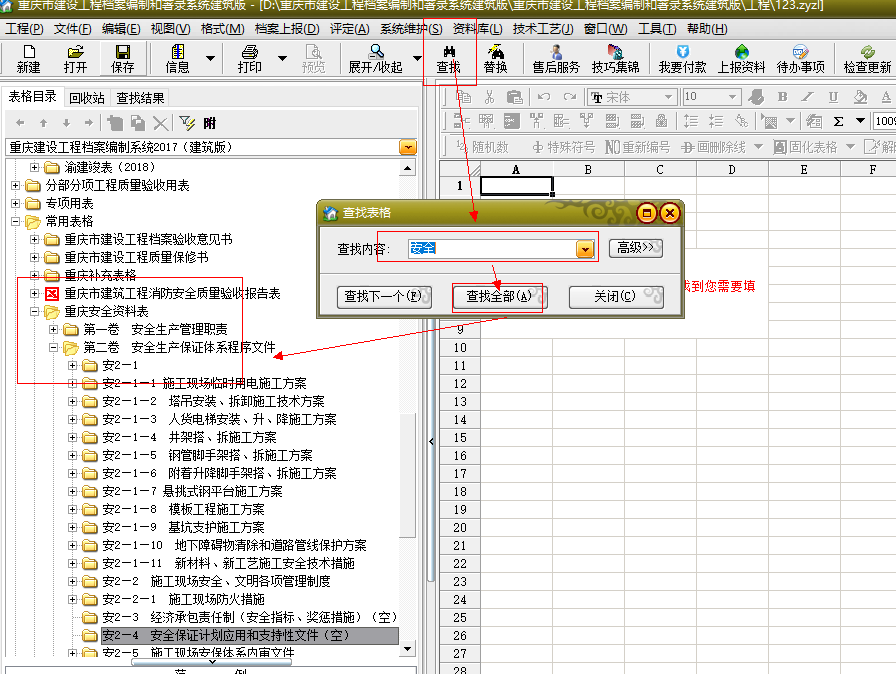The width and height of the screenshot is (896, 674).
Task: Collapse the 常用表格 tree node
Action: (x=16, y=222)
